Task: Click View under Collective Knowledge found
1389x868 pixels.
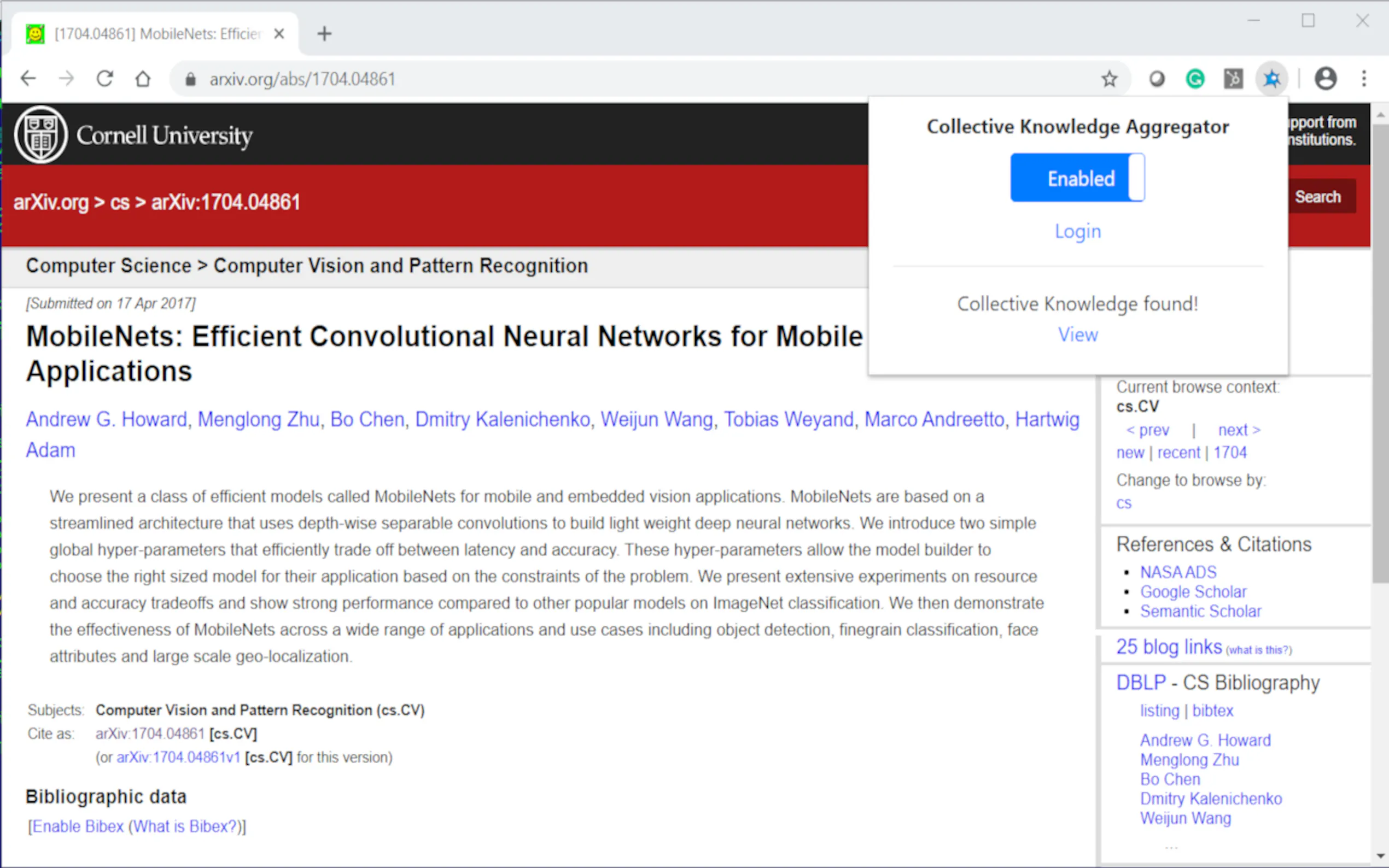Action: (x=1078, y=335)
